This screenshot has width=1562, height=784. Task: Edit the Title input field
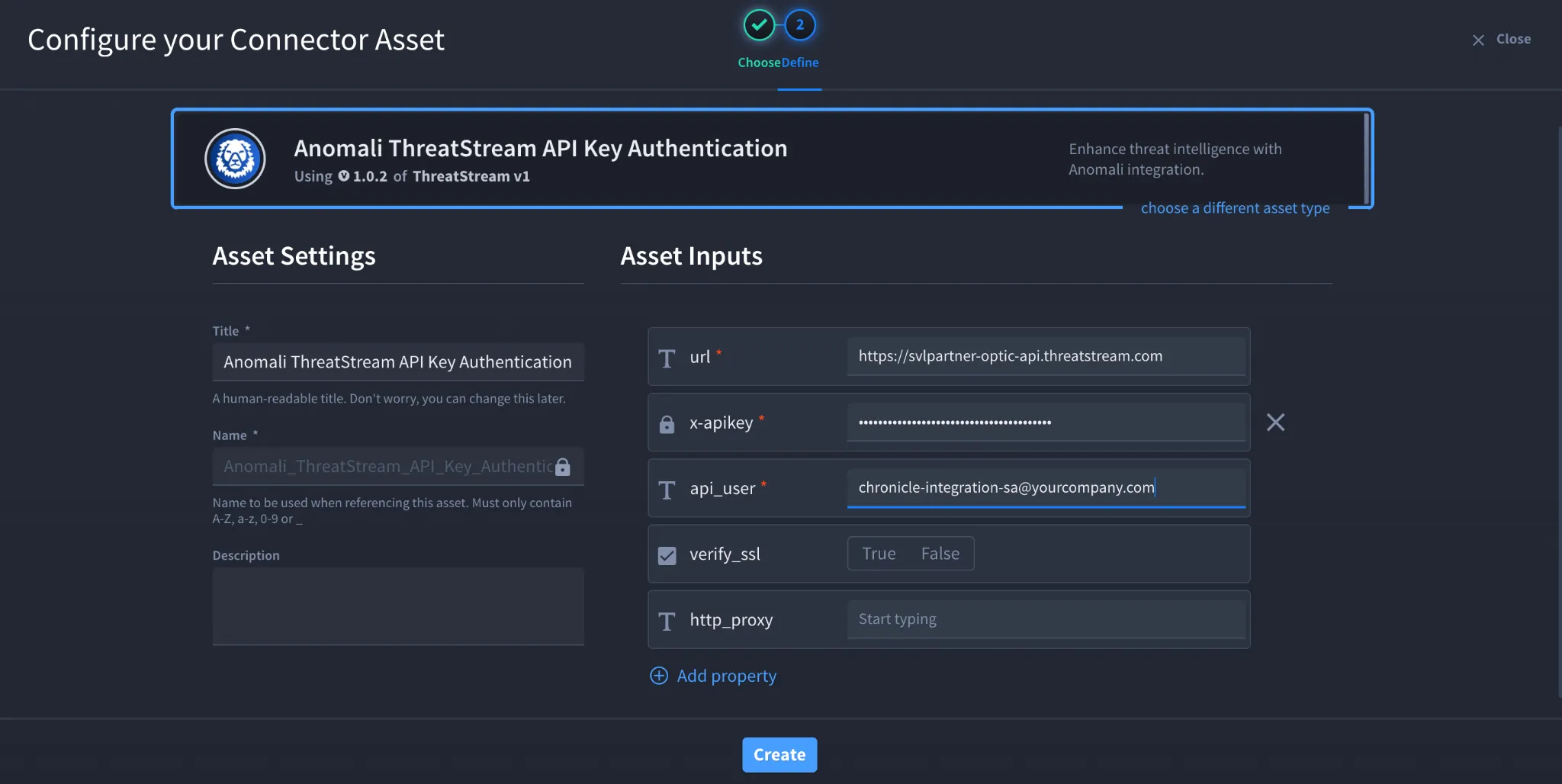[x=398, y=362]
